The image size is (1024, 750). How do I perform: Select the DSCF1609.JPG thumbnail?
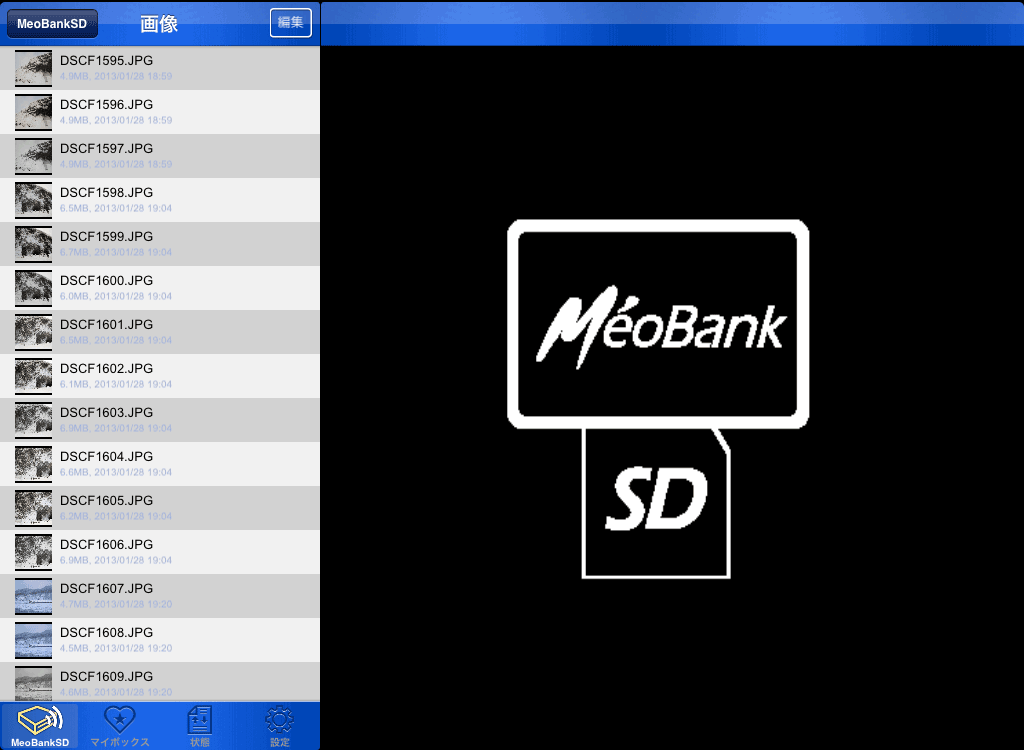pos(33,683)
